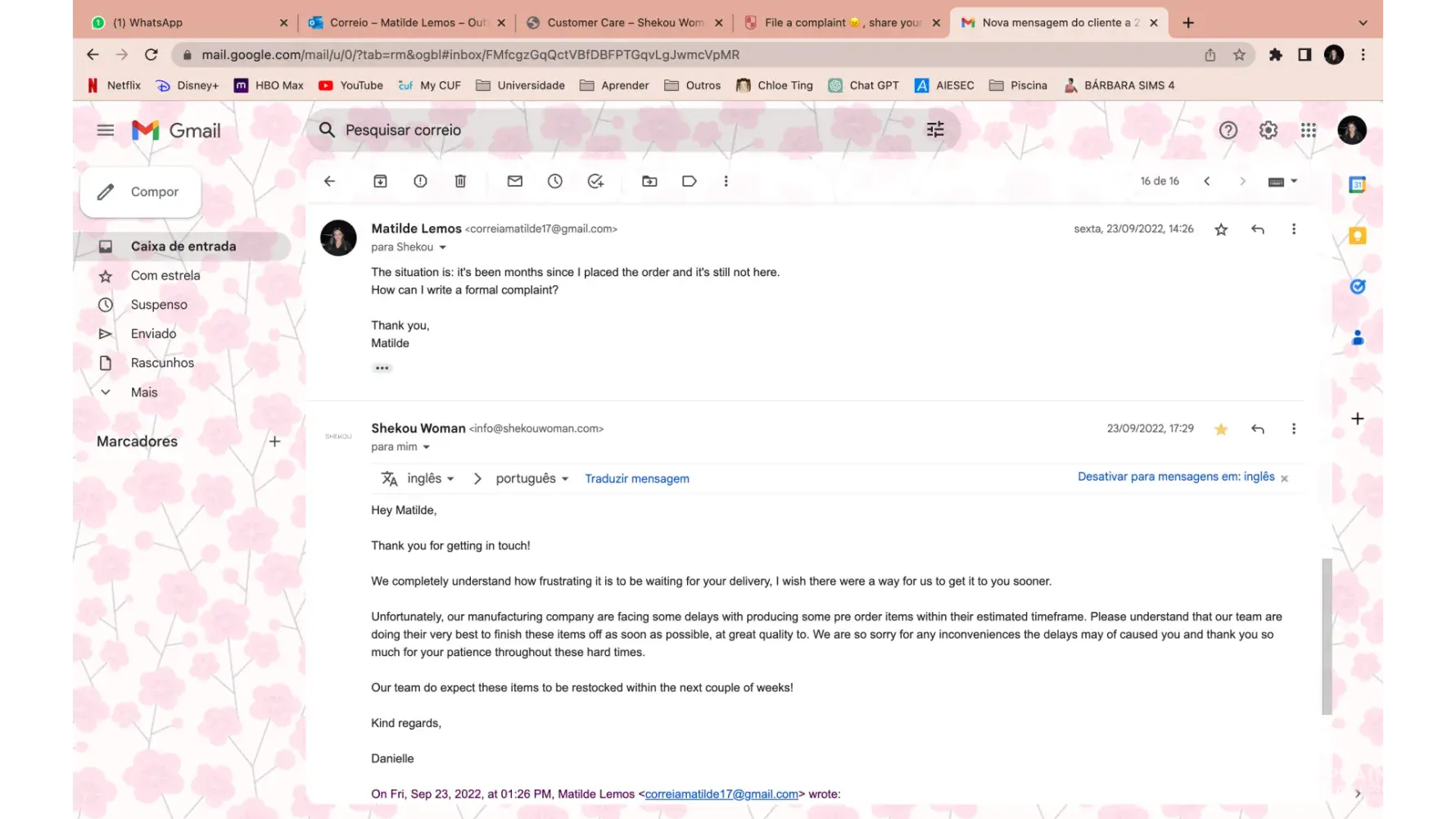This screenshot has height=819, width=1456.
Task: Open the Move to folder icon
Action: click(x=649, y=181)
